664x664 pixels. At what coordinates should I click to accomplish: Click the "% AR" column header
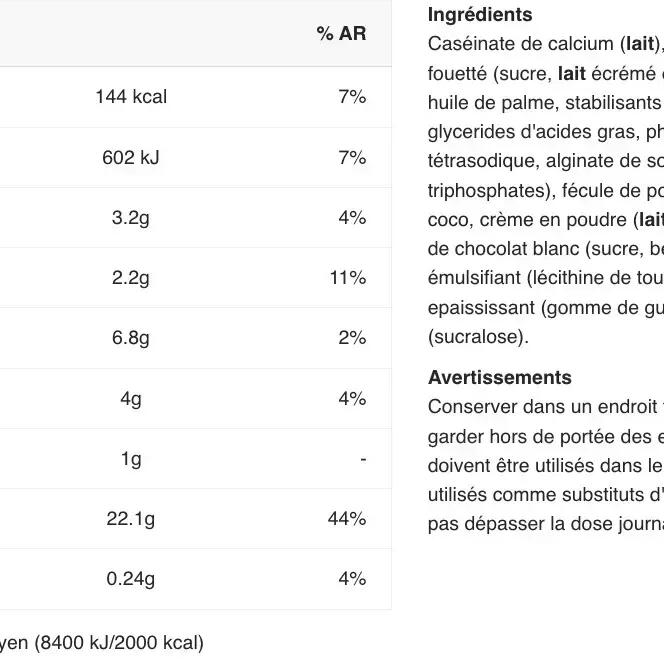click(341, 34)
